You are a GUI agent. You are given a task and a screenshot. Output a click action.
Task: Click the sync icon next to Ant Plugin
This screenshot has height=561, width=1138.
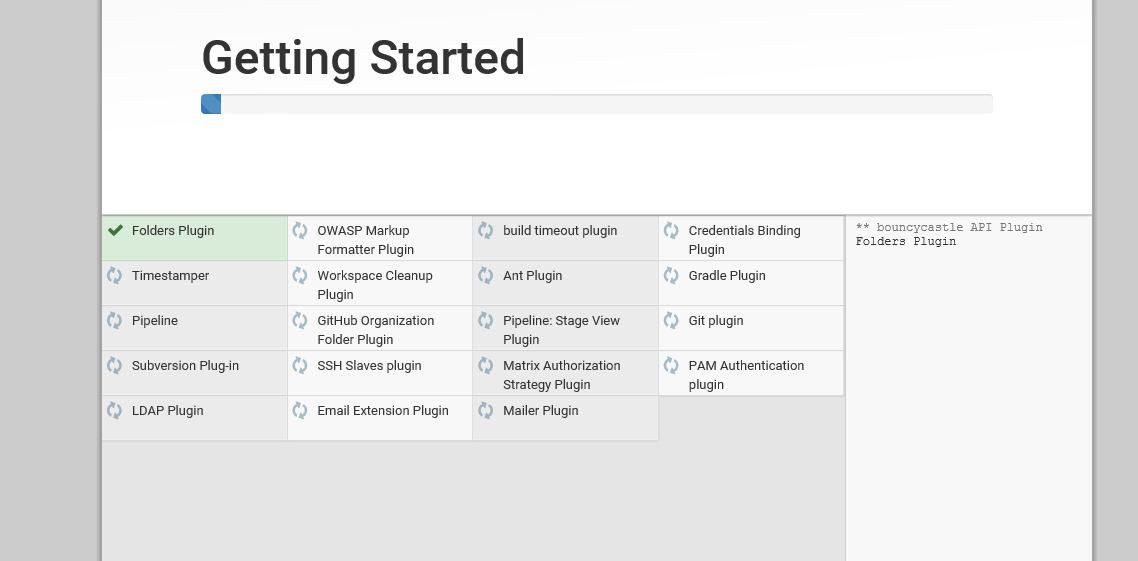486,275
